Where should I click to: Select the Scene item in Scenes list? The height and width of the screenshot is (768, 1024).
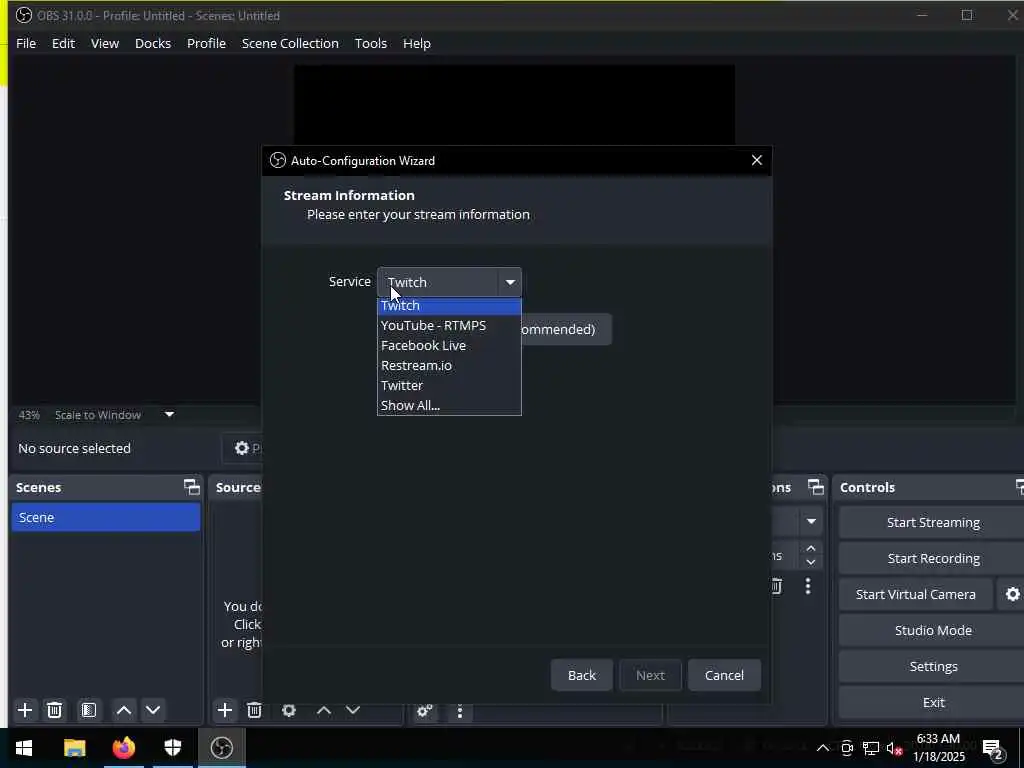(106, 517)
